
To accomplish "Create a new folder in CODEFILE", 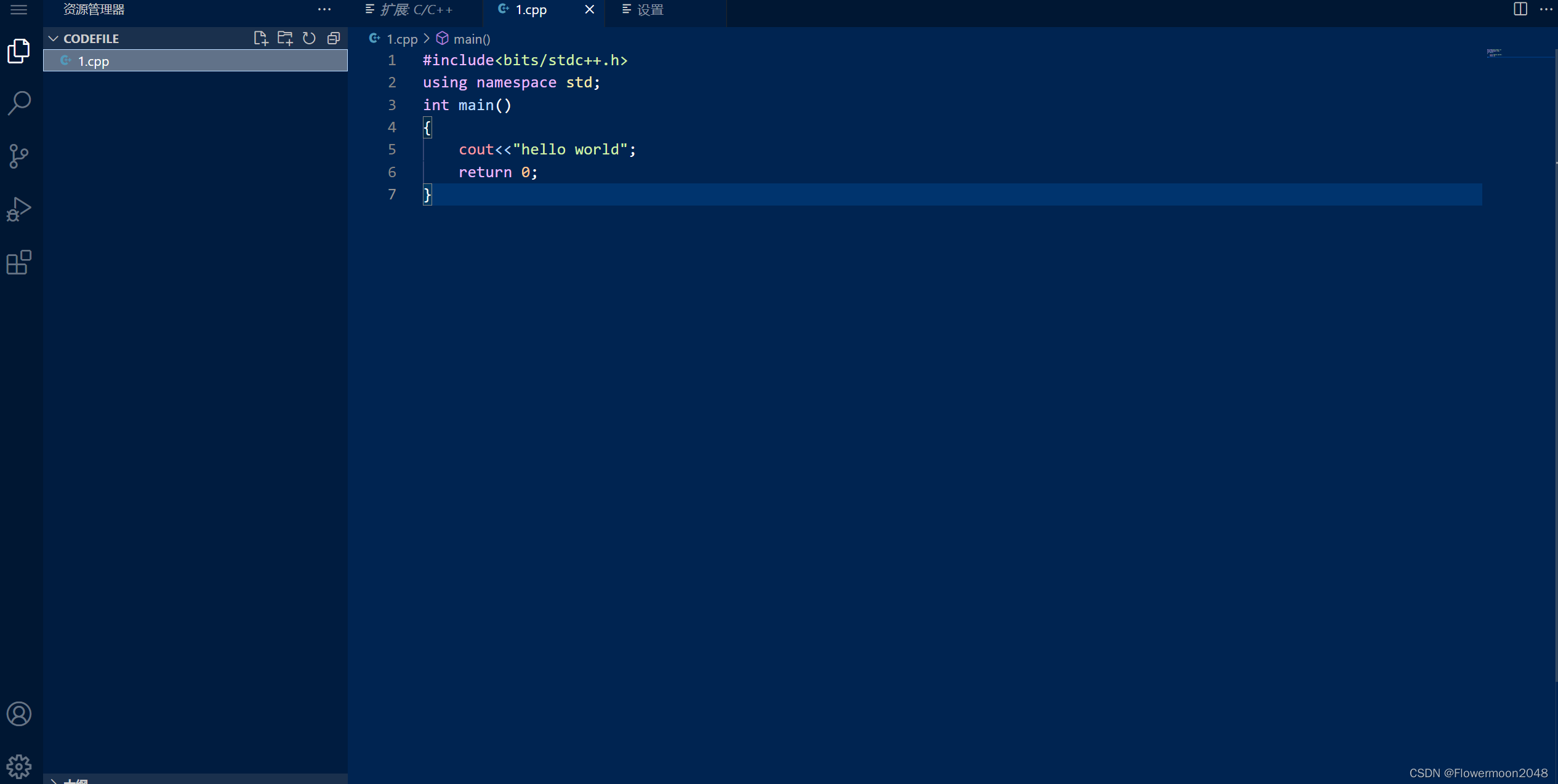I will (x=285, y=38).
